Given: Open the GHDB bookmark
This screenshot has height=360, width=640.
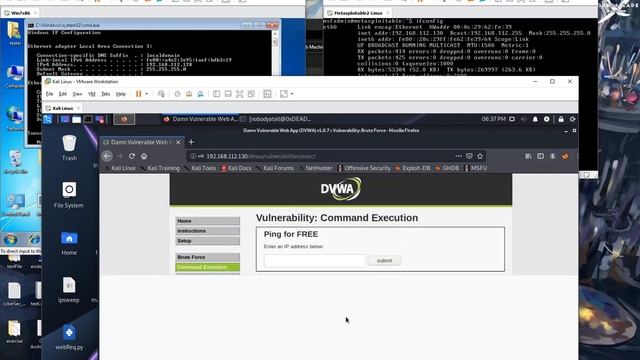Looking at the screenshot, I should (x=447, y=168).
